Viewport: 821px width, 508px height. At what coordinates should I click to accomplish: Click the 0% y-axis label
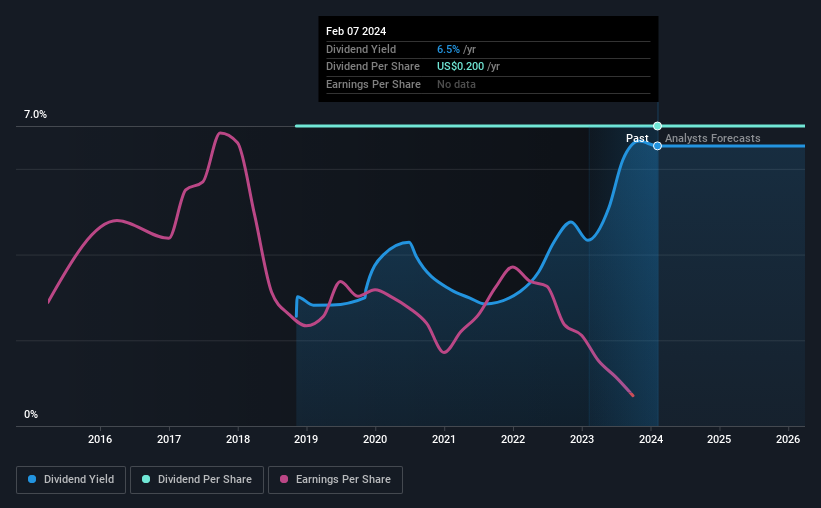31,414
